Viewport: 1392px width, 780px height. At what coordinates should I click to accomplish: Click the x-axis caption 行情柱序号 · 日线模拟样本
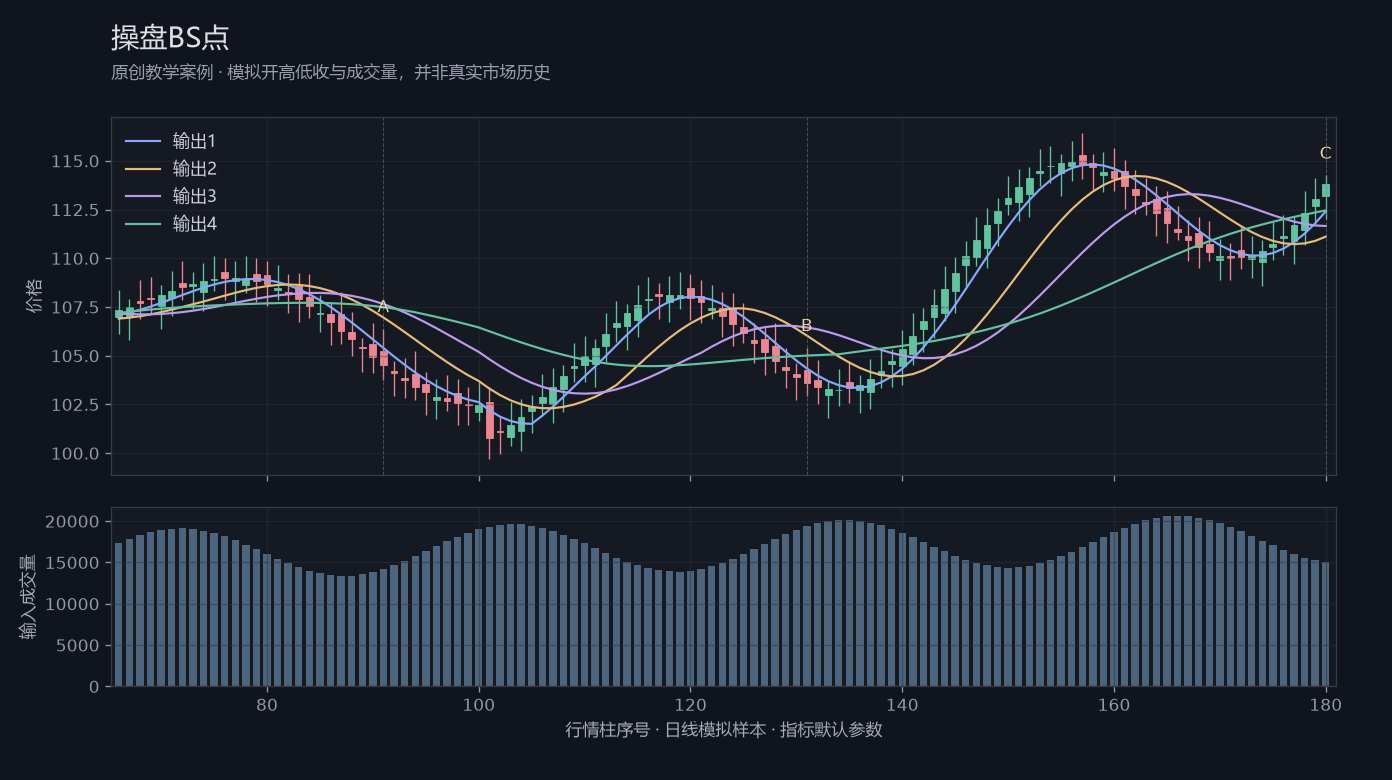point(666,730)
